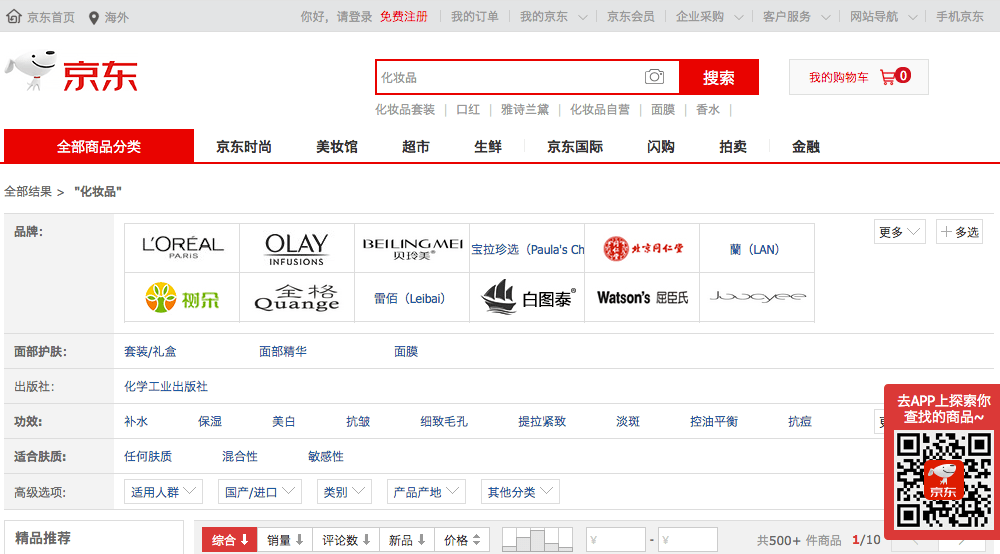Click the red 搜索 search button

719,77
